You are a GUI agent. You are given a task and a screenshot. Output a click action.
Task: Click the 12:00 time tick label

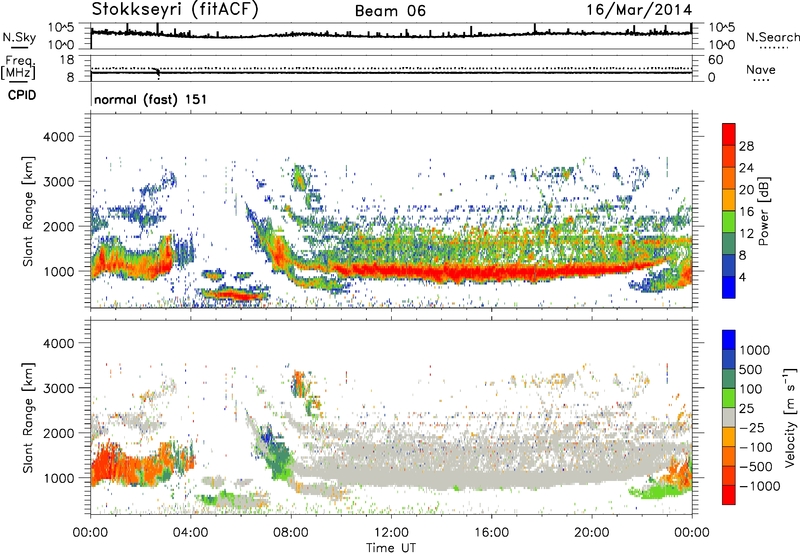pyautogui.click(x=391, y=533)
